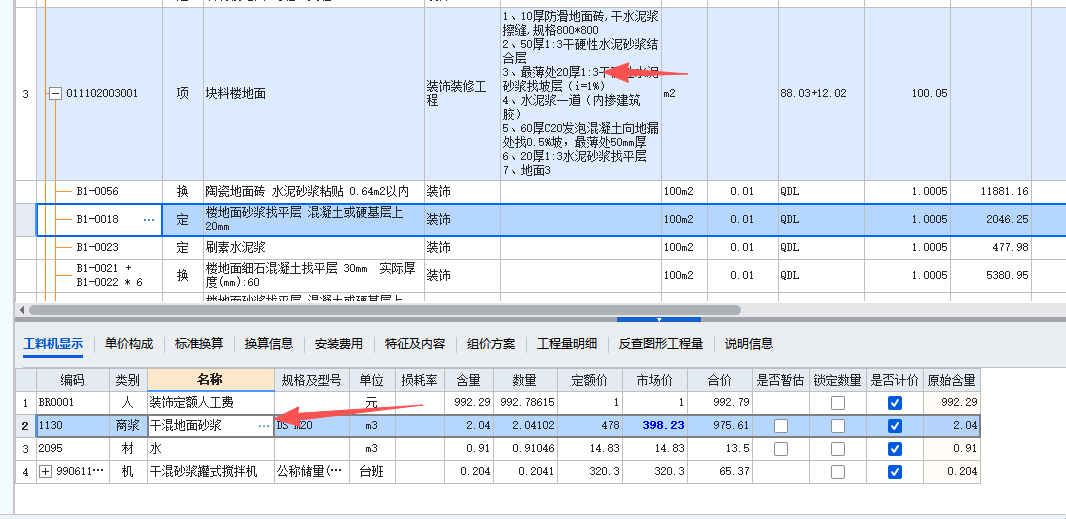Open the 反查图形工程量 tab
The height and width of the screenshot is (519, 1066).
coord(660,344)
